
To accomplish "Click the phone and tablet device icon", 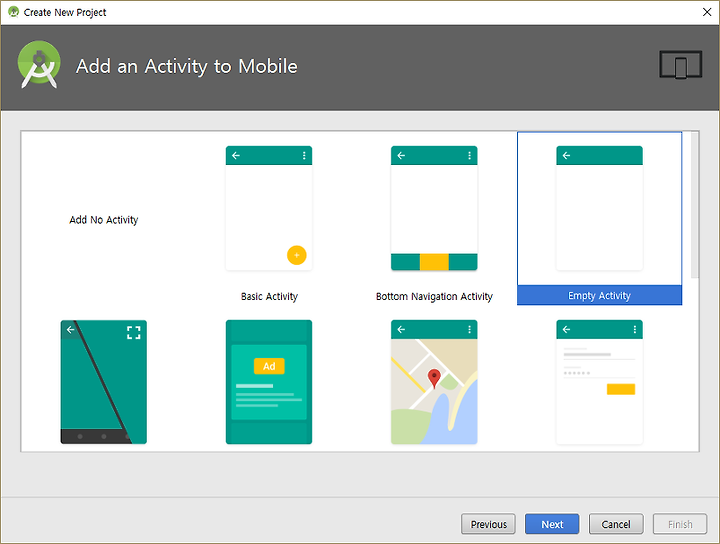I will (681, 65).
